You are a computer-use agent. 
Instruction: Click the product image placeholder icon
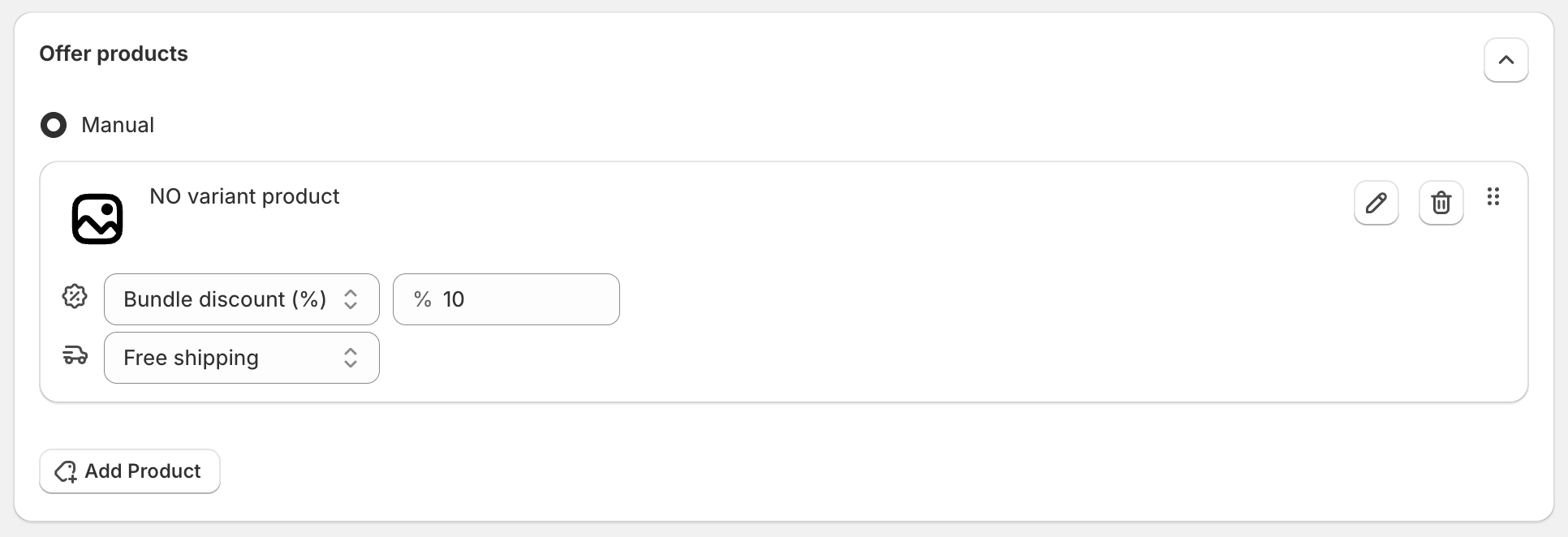coord(97,219)
